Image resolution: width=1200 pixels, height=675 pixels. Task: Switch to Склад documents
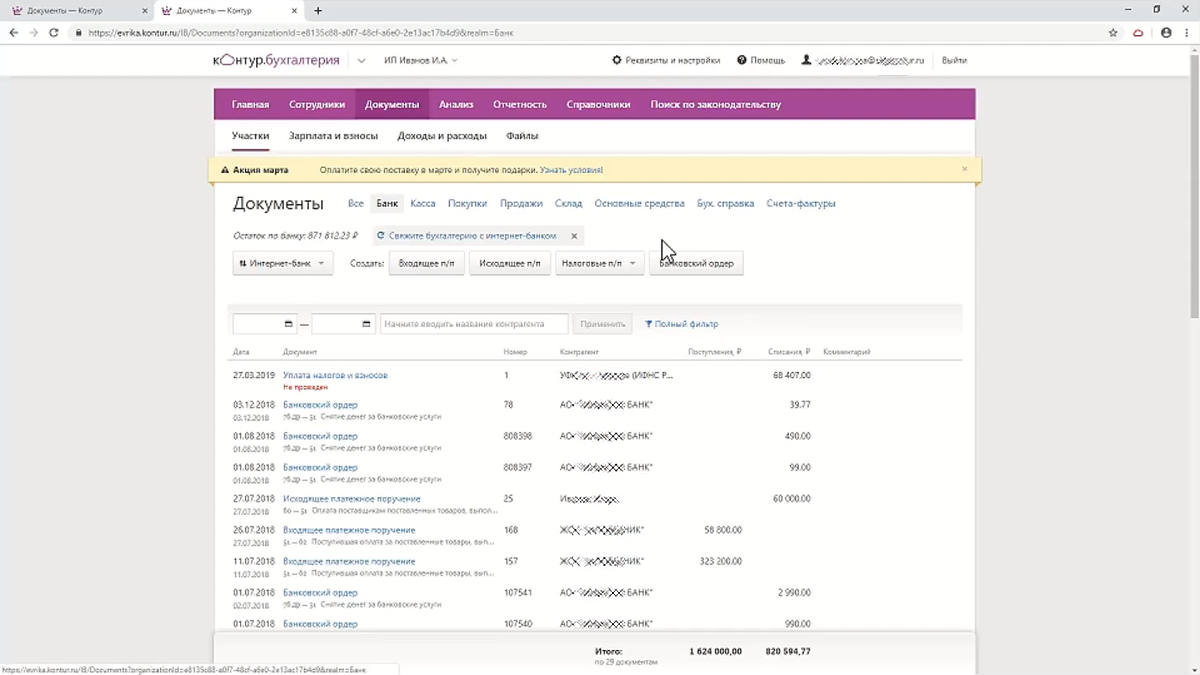(568, 204)
